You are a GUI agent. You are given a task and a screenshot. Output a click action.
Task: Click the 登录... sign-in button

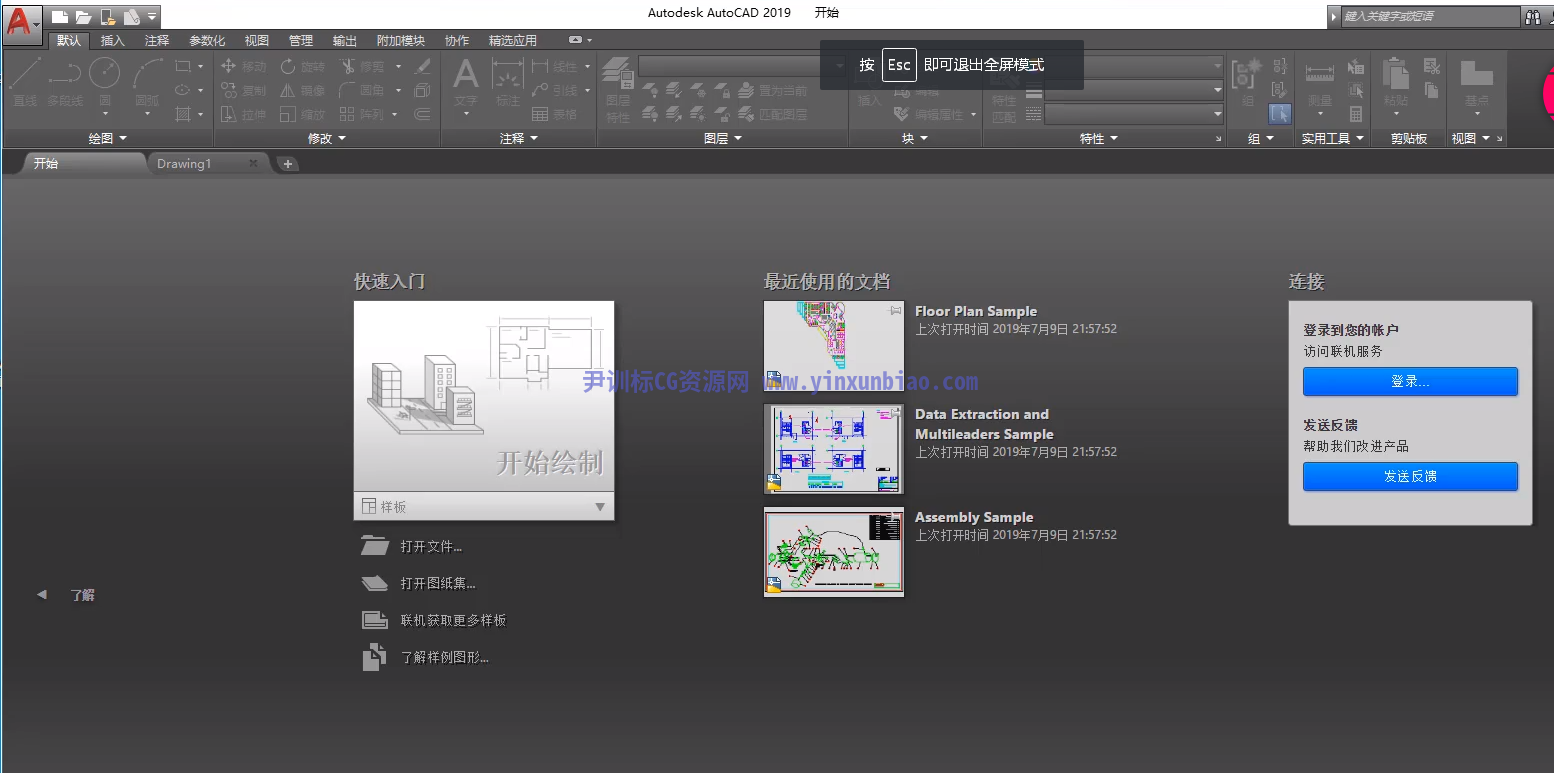[x=1410, y=381]
